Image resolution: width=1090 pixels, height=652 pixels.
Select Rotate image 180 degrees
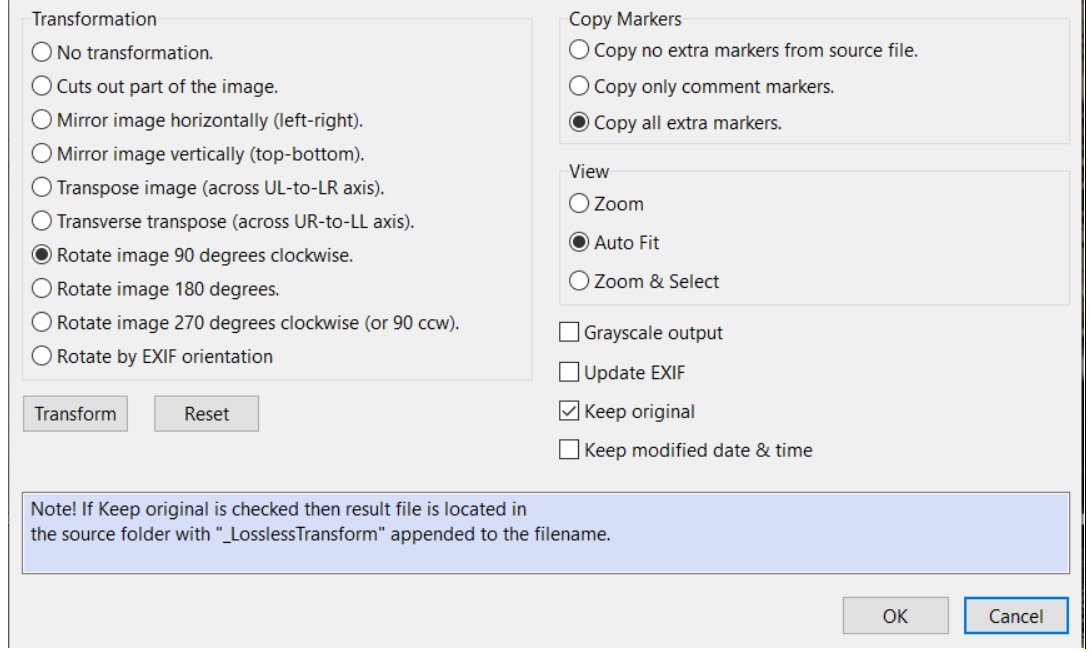pyautogui.click(x=42, y=289)
